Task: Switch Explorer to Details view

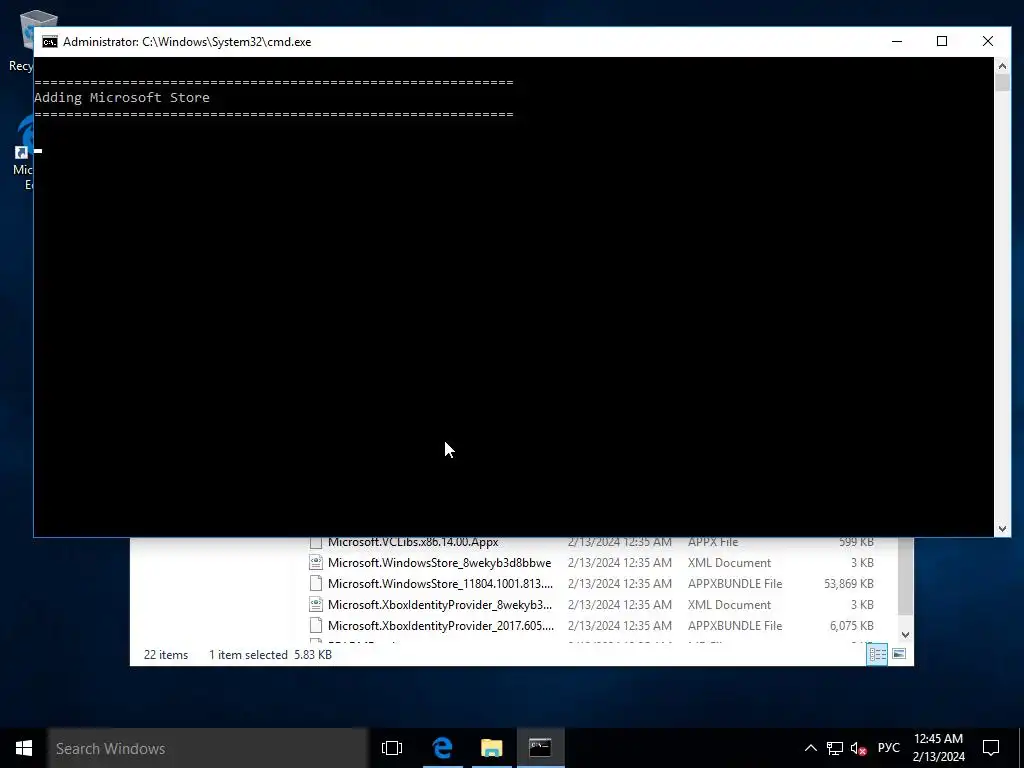Action: 877,654
